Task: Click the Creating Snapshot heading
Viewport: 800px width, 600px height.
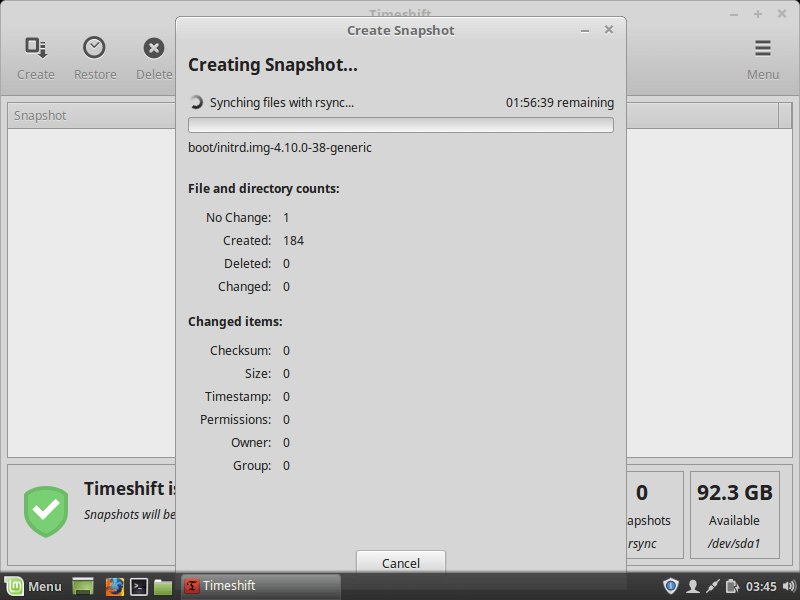Action: [272, 65]
